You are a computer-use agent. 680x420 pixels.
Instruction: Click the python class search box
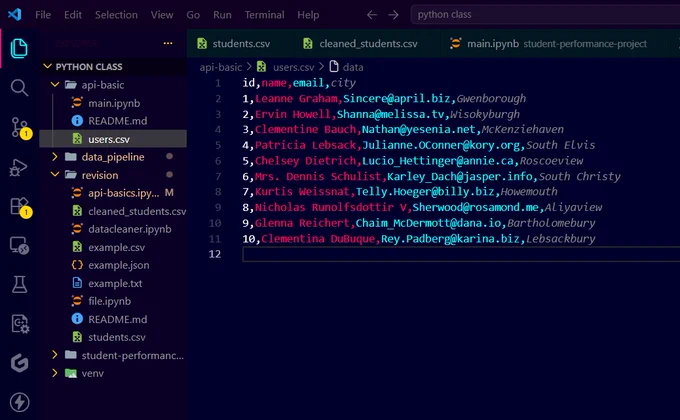(x=546, y=15)
